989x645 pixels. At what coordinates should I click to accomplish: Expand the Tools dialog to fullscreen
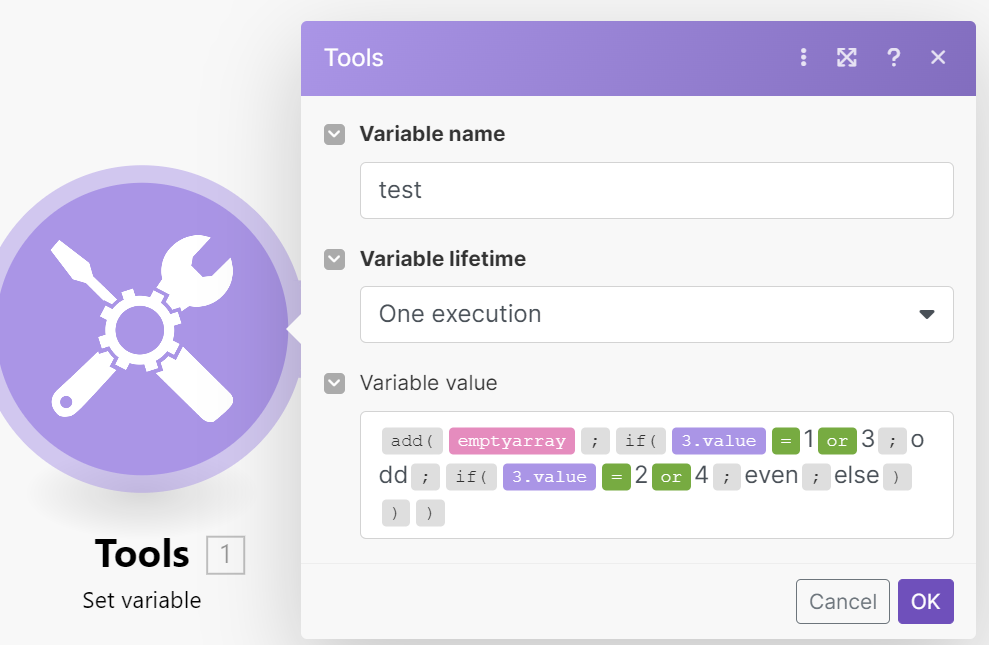point(847,58)
